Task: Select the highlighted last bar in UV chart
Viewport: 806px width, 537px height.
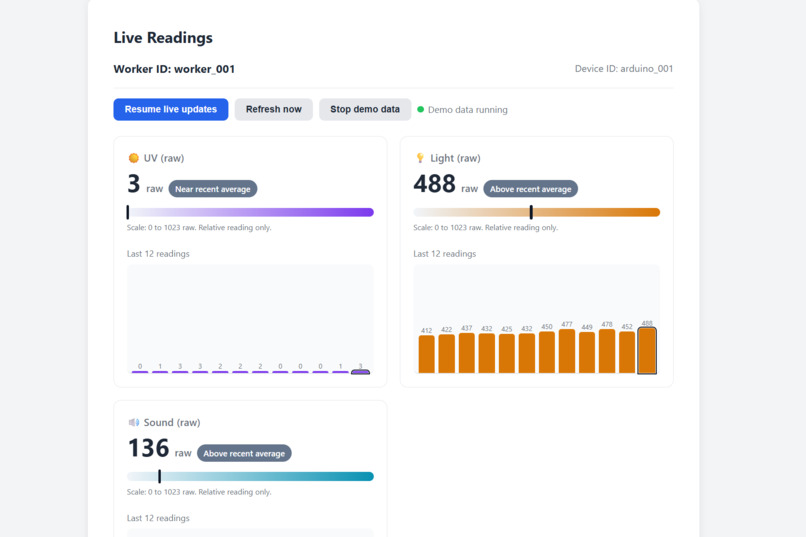Action: (x=360, y=372)
